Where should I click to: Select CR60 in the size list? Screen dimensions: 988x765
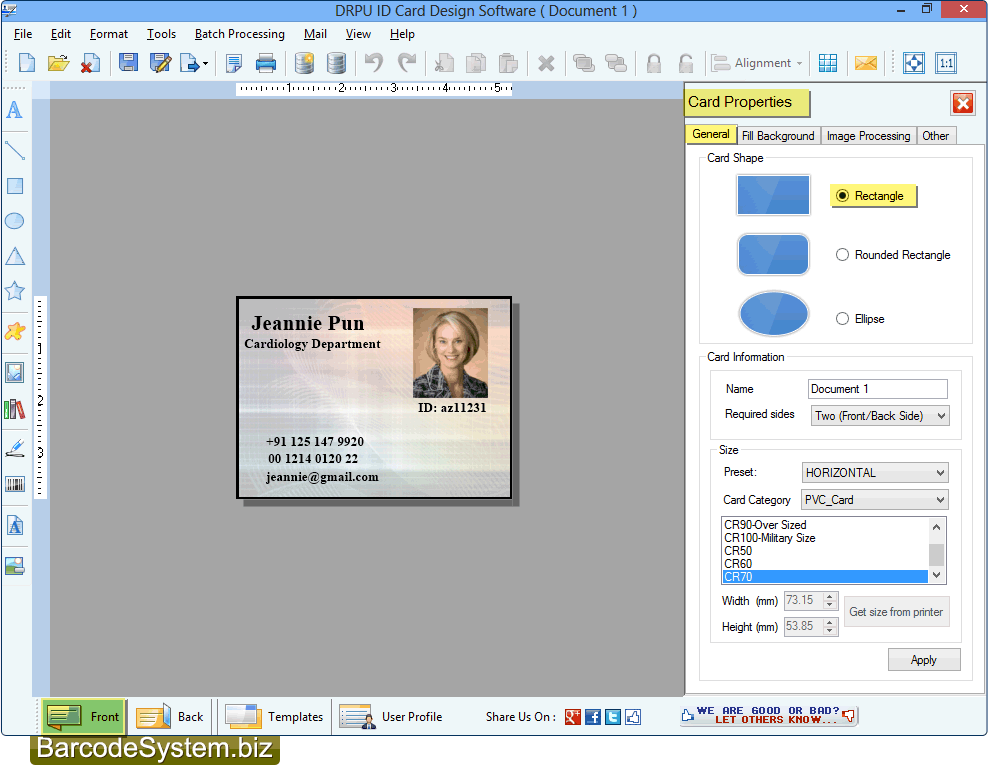tap(824, 564)
